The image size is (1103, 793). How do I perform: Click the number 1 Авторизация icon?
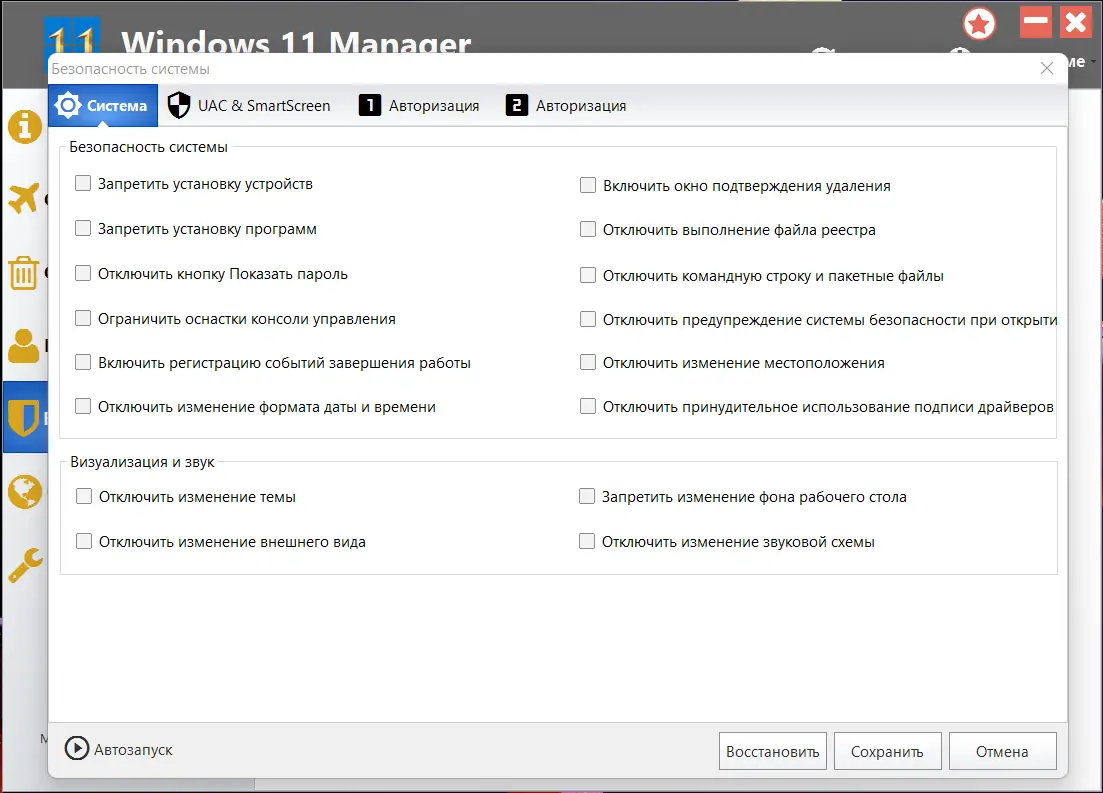[370, 106]
